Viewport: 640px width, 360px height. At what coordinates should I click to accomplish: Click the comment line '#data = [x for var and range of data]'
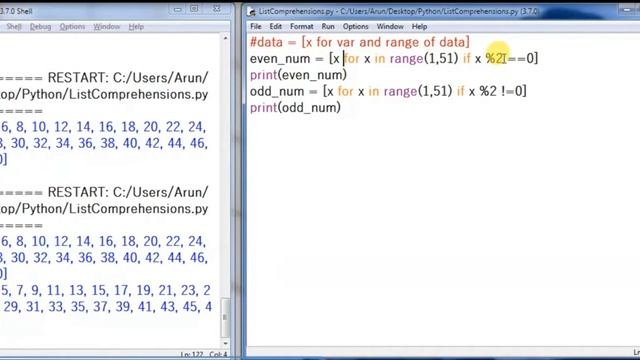(x=360, y=42)
